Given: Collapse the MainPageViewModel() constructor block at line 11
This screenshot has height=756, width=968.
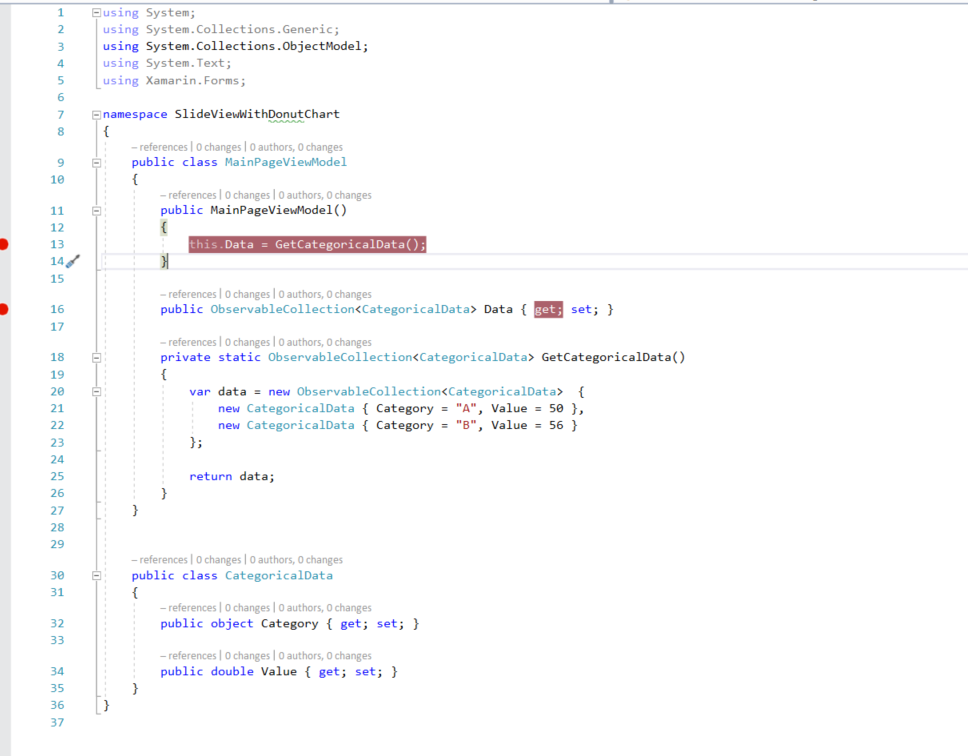Looking at the screenshot, I should (96, 211).
